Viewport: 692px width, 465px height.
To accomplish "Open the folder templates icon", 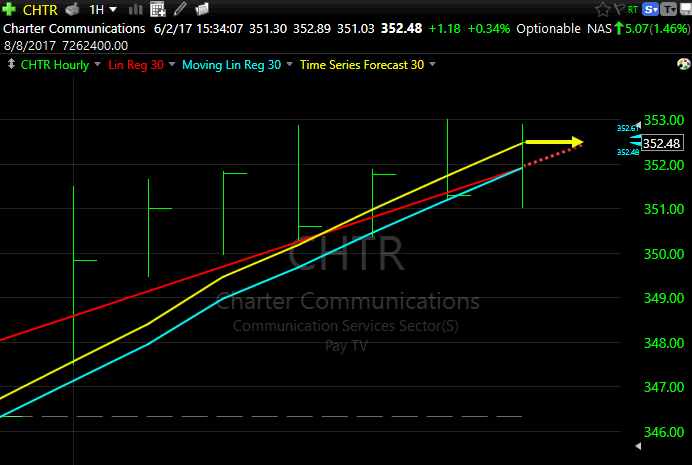I will click(202, 9).
